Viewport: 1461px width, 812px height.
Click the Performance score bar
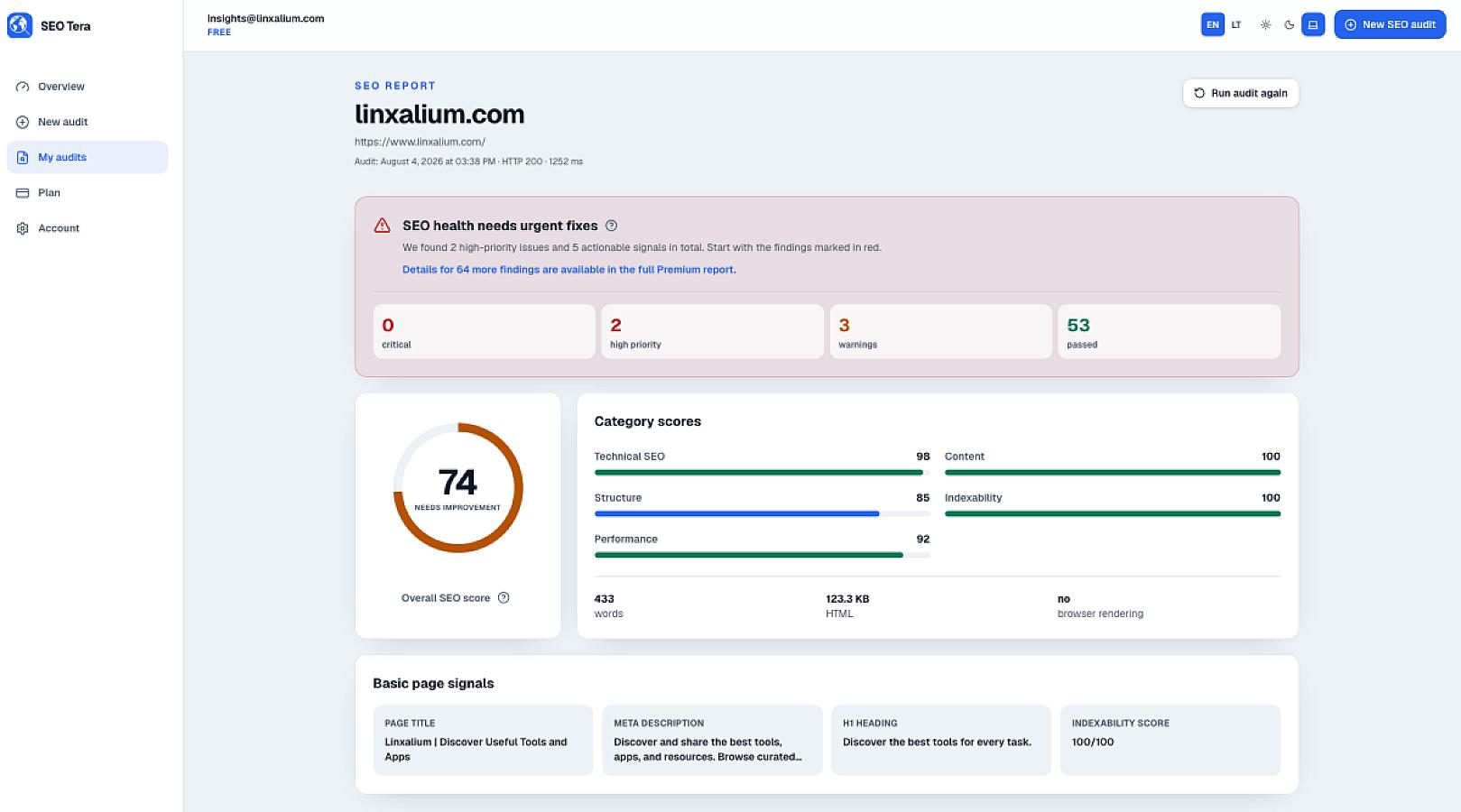click(x=762, y=555)
